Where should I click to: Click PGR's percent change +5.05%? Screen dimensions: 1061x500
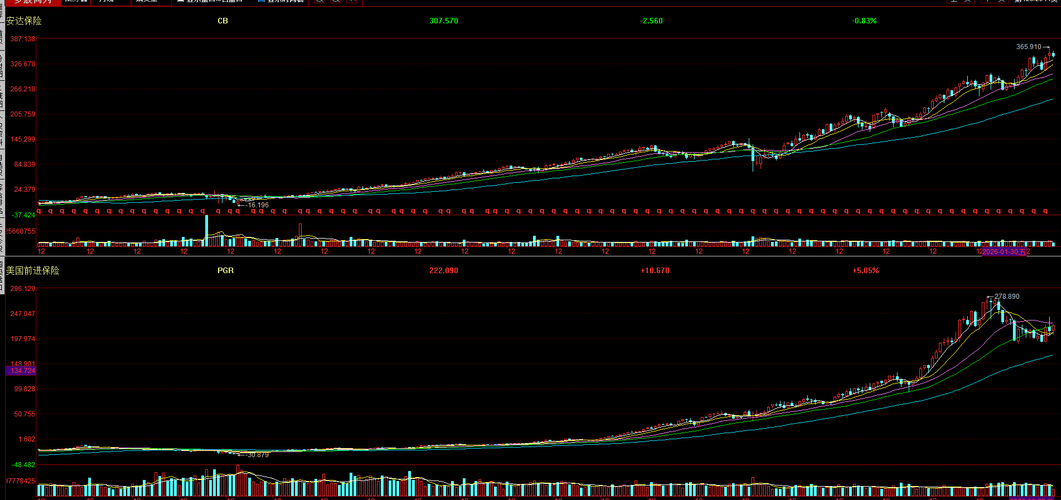pyautogui.click(x=865, y=271)
